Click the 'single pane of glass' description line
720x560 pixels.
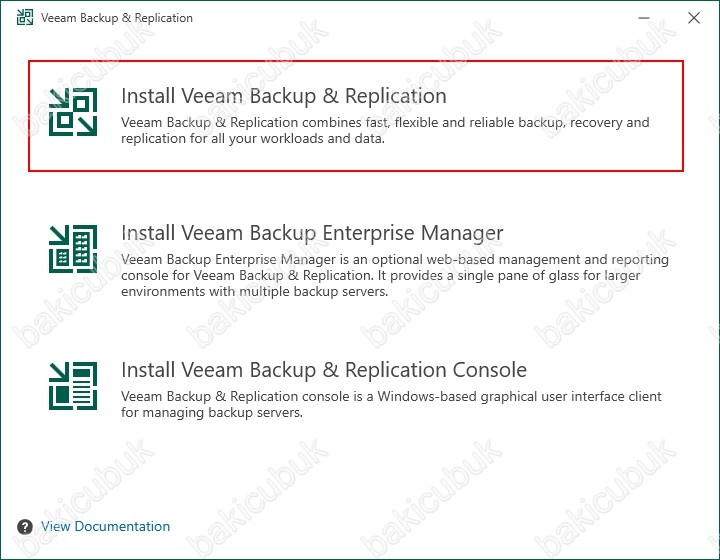click(381, 275)
